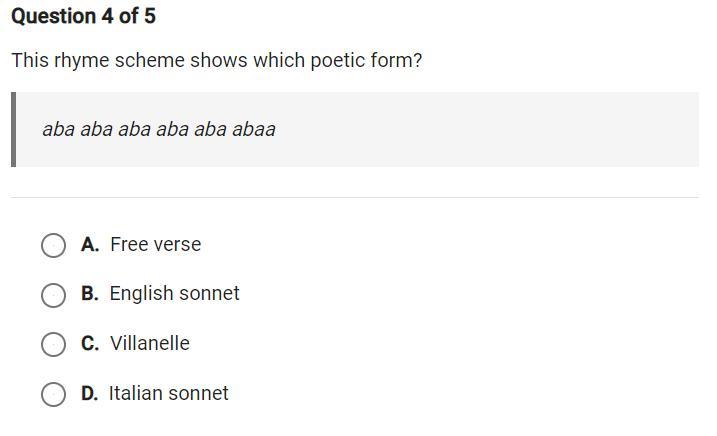Click the bold letter "B." label
This screenshot has height=436, width=717.
point(90,293)
